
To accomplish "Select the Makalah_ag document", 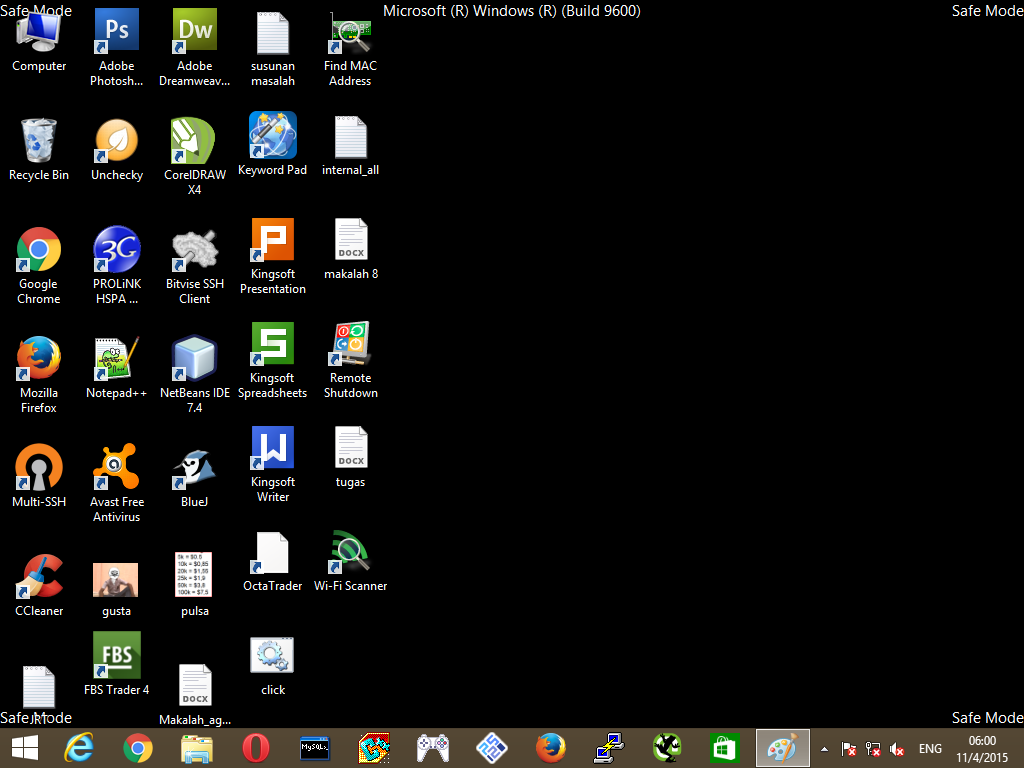I will (195, 695).
